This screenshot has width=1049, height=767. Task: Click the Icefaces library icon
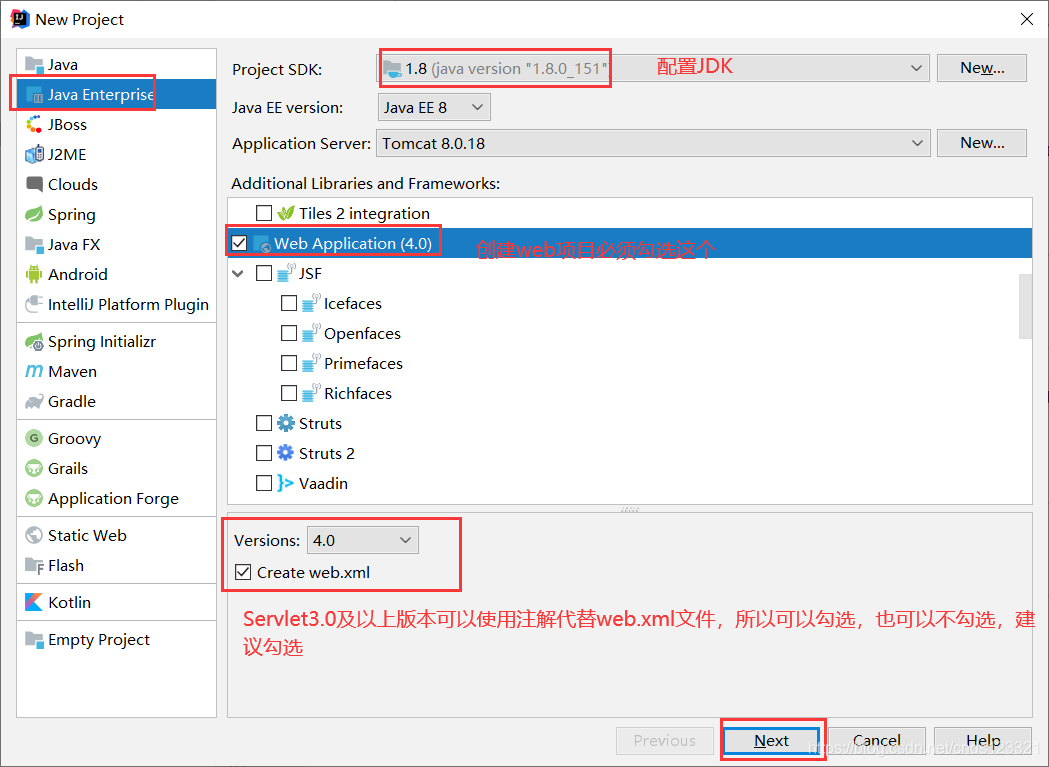point(310,303)
